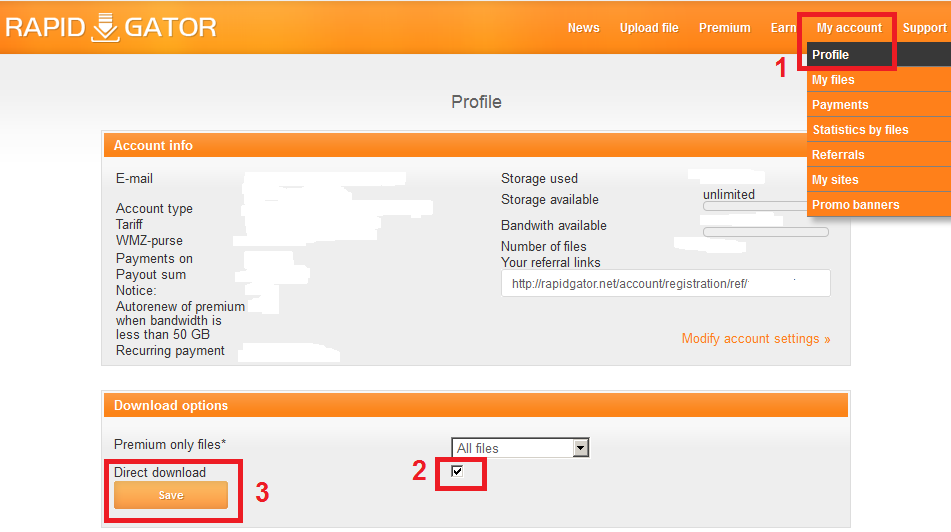
Task: Click the 'Your referral links' label
Action: click(x=551, y=263)
